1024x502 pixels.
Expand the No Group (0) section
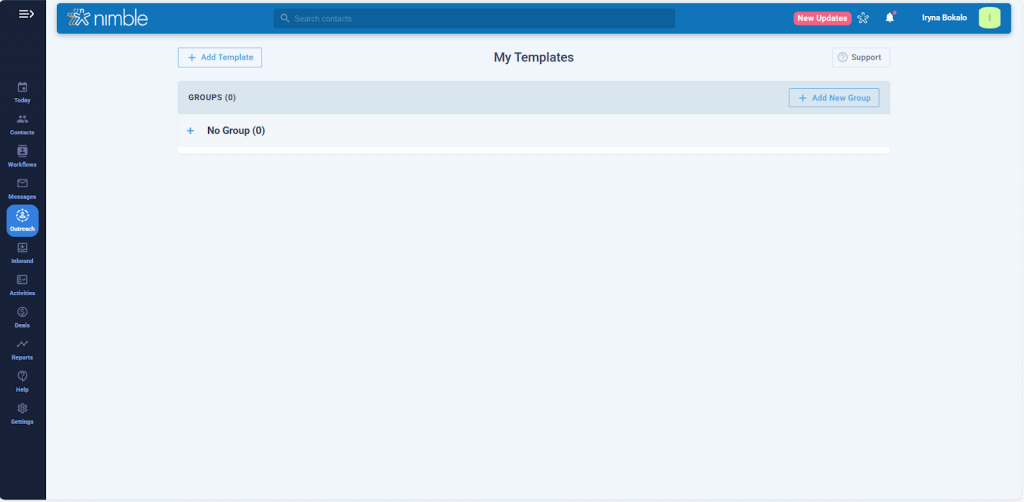190,131
